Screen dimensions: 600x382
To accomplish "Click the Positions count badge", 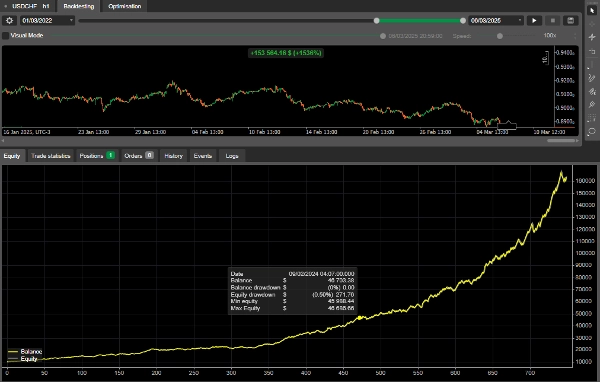I will pos(110,155).
